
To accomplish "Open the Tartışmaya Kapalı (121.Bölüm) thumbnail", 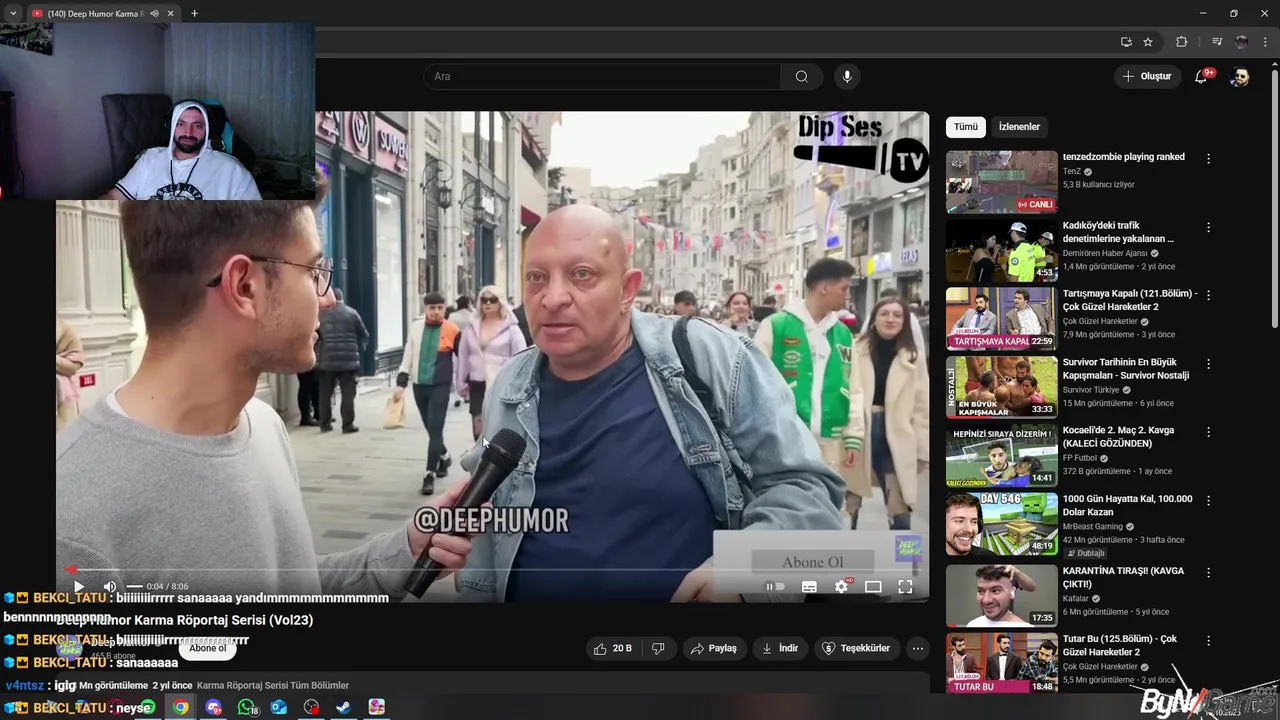I will 1001,318.
